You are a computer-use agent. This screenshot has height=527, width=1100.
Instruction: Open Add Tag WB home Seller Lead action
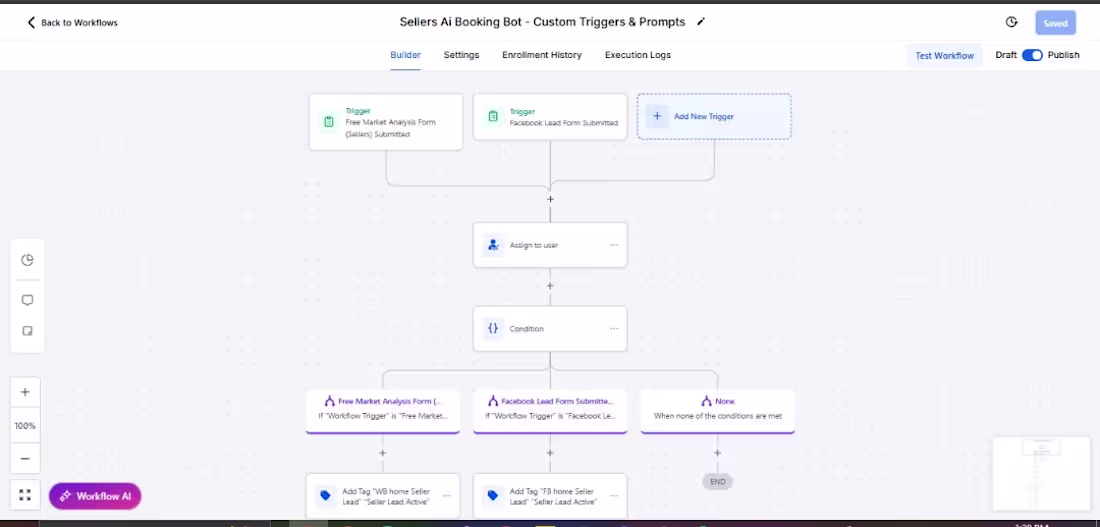click(x=382, y=496)
